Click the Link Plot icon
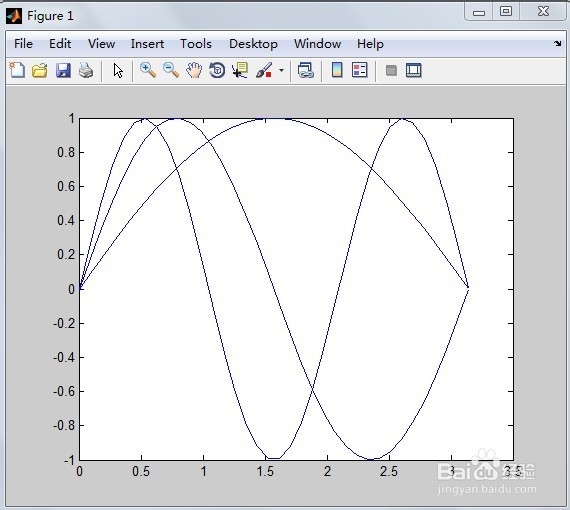This screenshot has height=510, width=570. point(305,70)
